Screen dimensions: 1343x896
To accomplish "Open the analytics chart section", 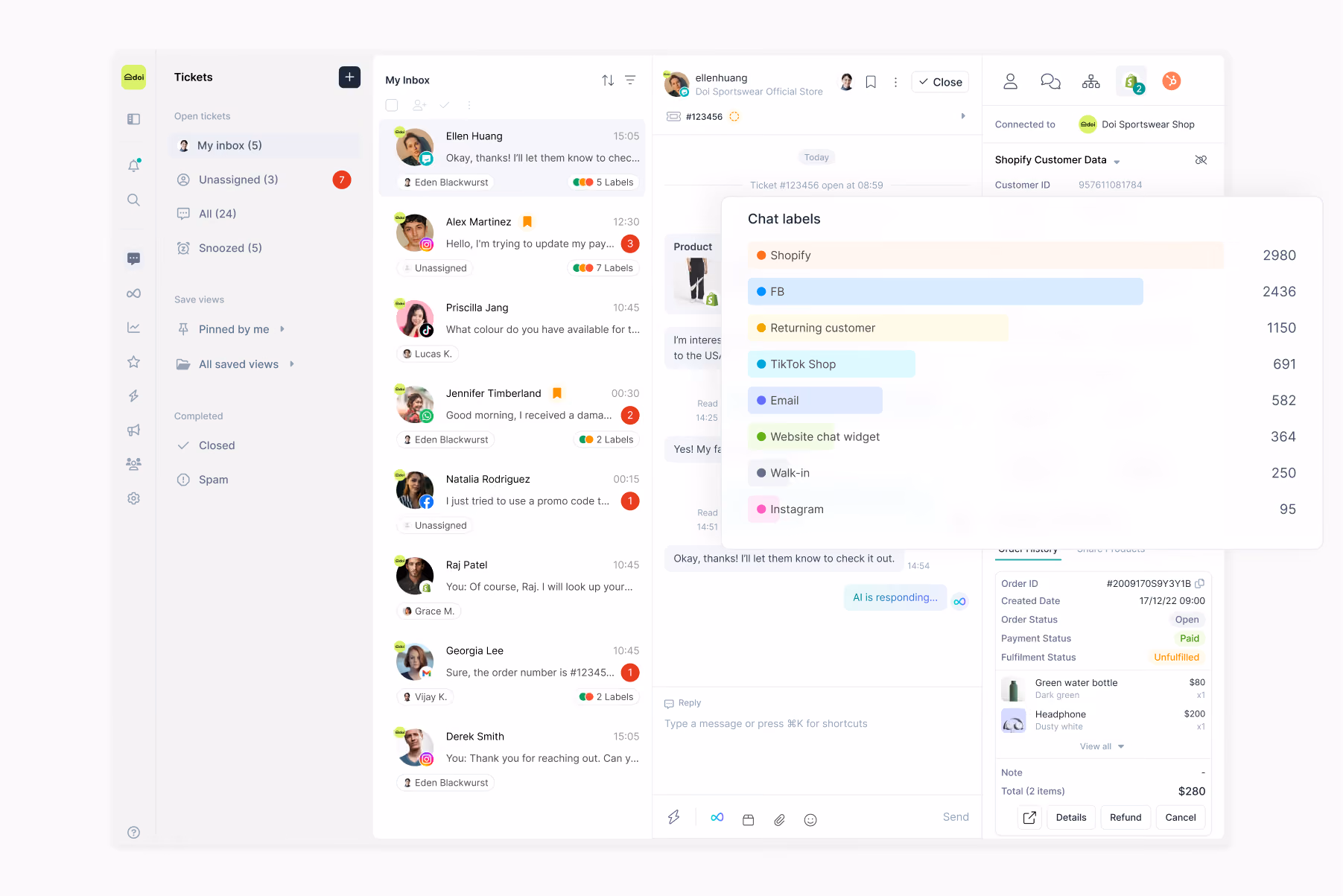I will pos(134,328).
